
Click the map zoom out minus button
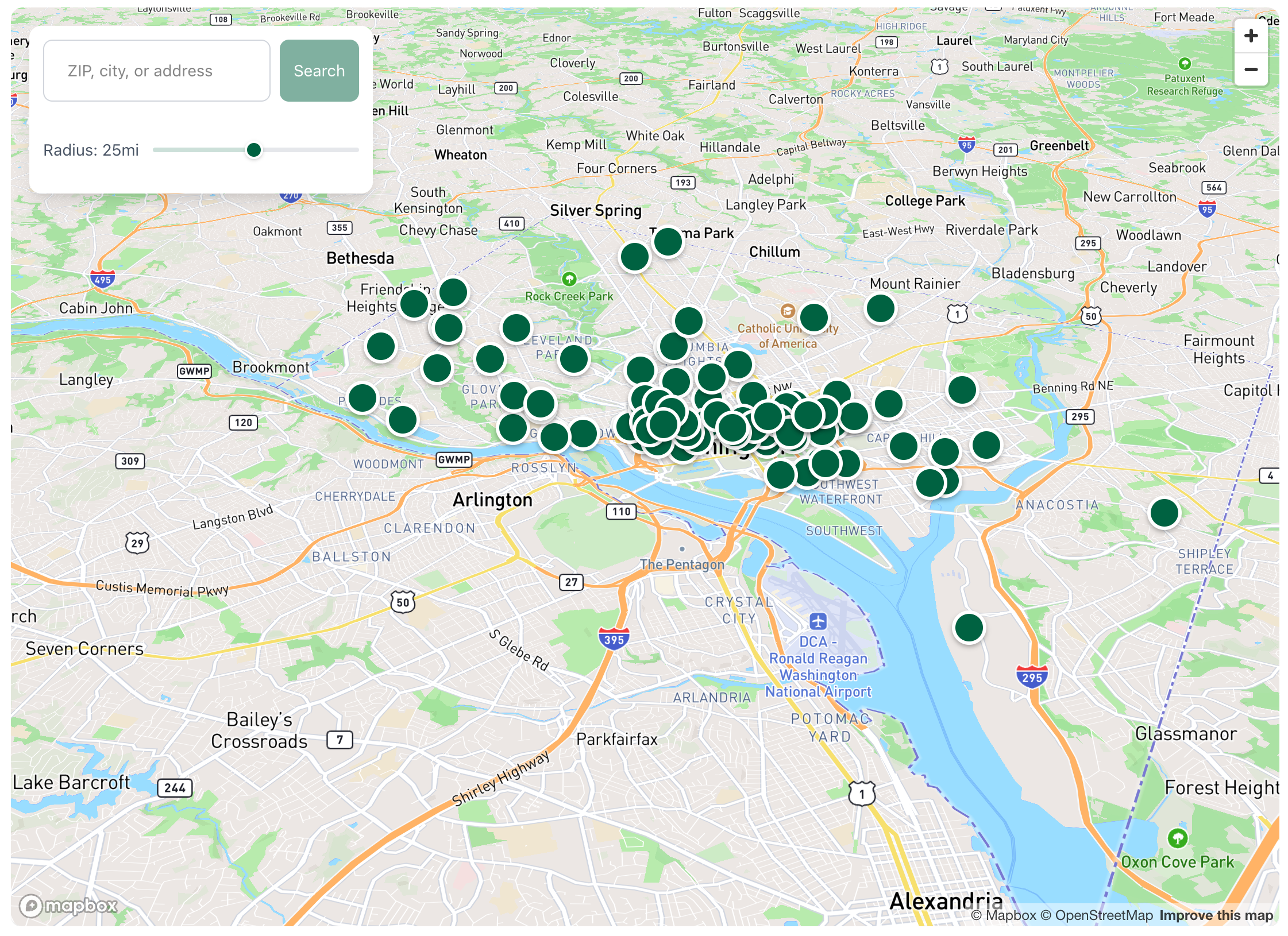[1251, 69]
